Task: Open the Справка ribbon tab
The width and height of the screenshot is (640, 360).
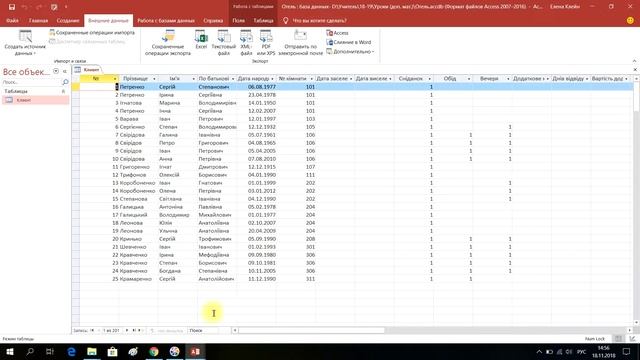Action: (x=213, y=20)
